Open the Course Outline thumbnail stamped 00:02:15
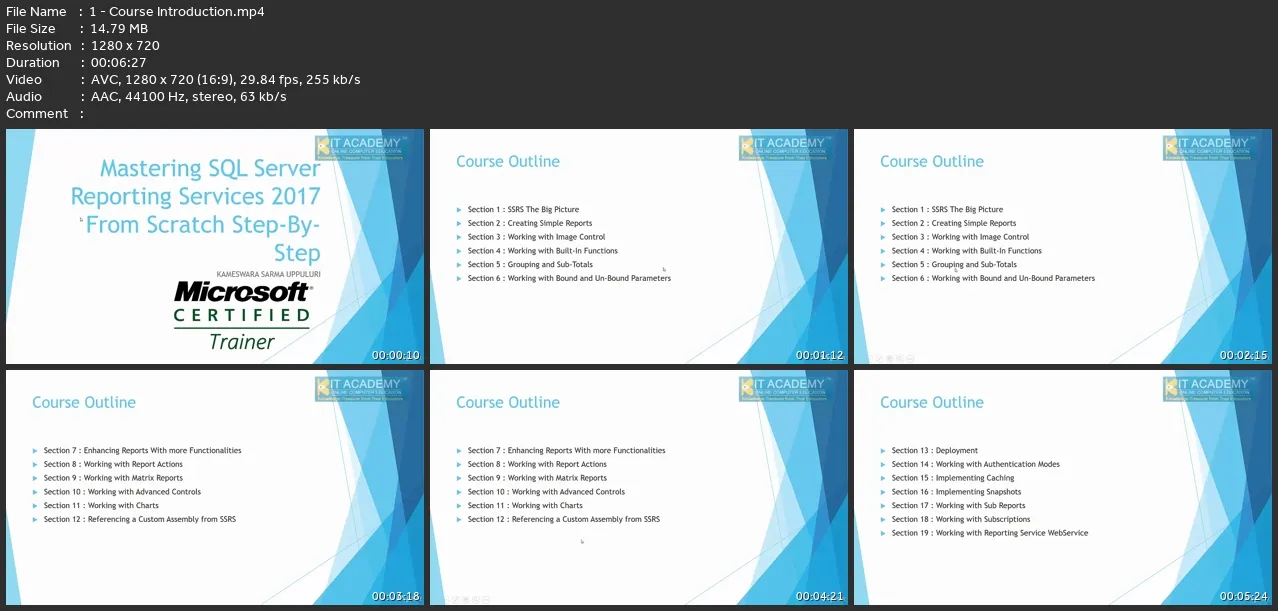This screenshot has height=611, width=1278. point(1063,246)
